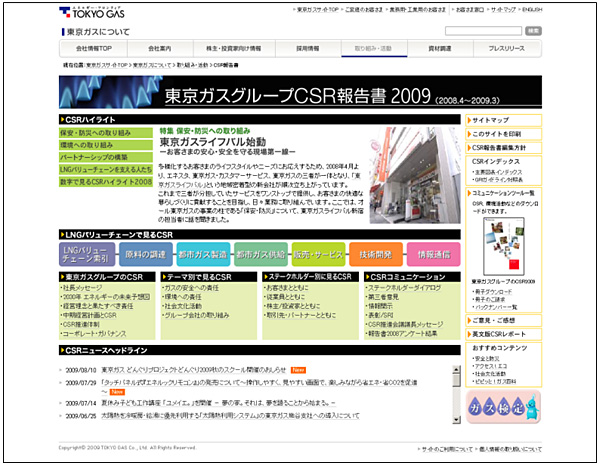The height and width of the screenshot is (466, 600).
Task: Open the 会社情報TOP tab
Action: click(x=94, y=49)
